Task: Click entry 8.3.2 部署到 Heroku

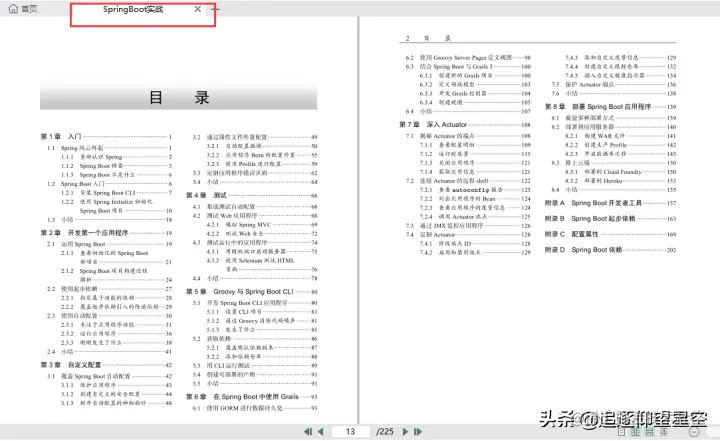Action: tap(620, 181)
